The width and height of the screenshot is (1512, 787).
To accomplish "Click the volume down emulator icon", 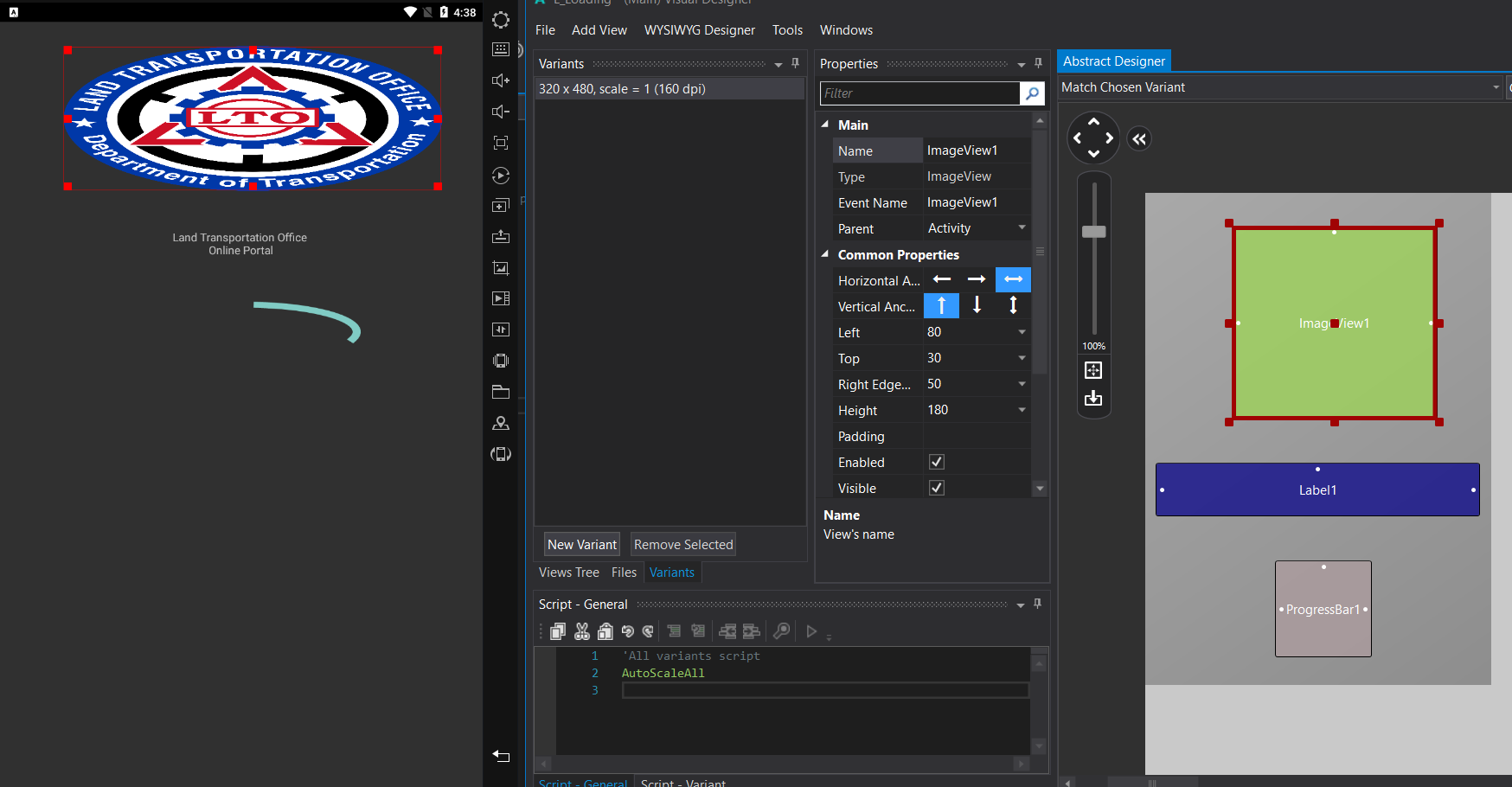I will pos(501,112).
